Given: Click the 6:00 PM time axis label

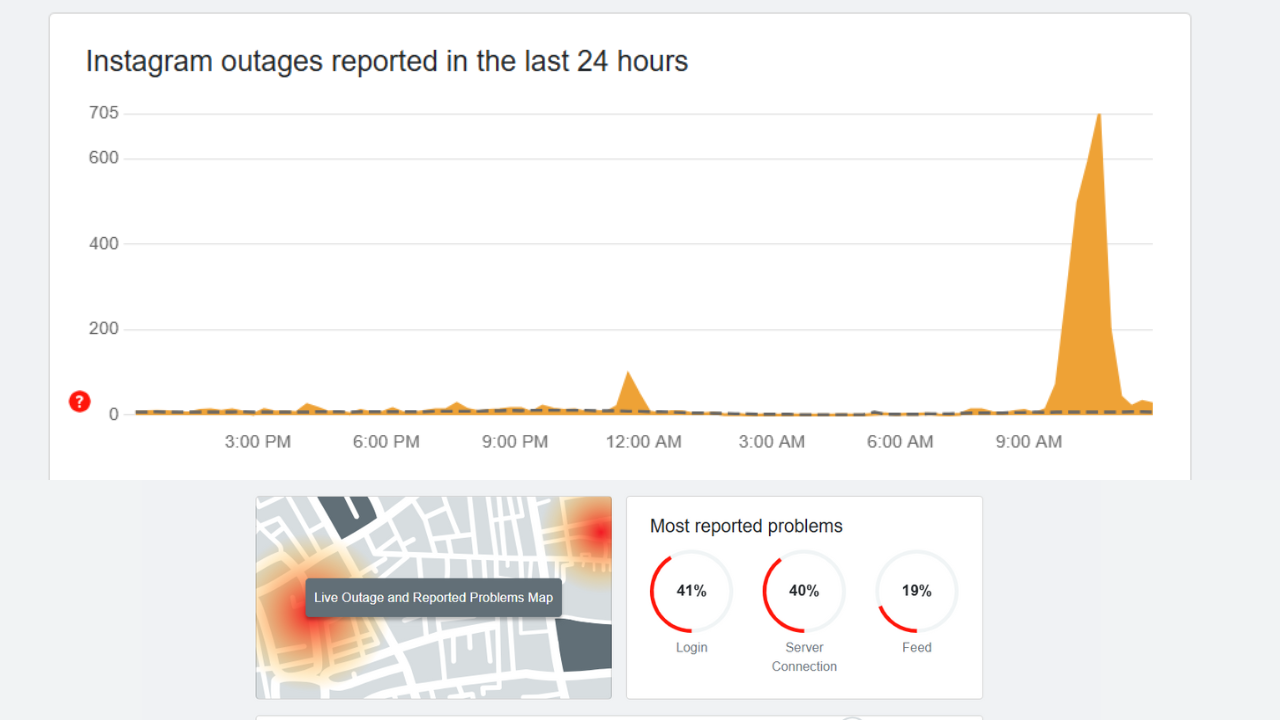Looking at the screenshot, I should [x=386, y=442].
